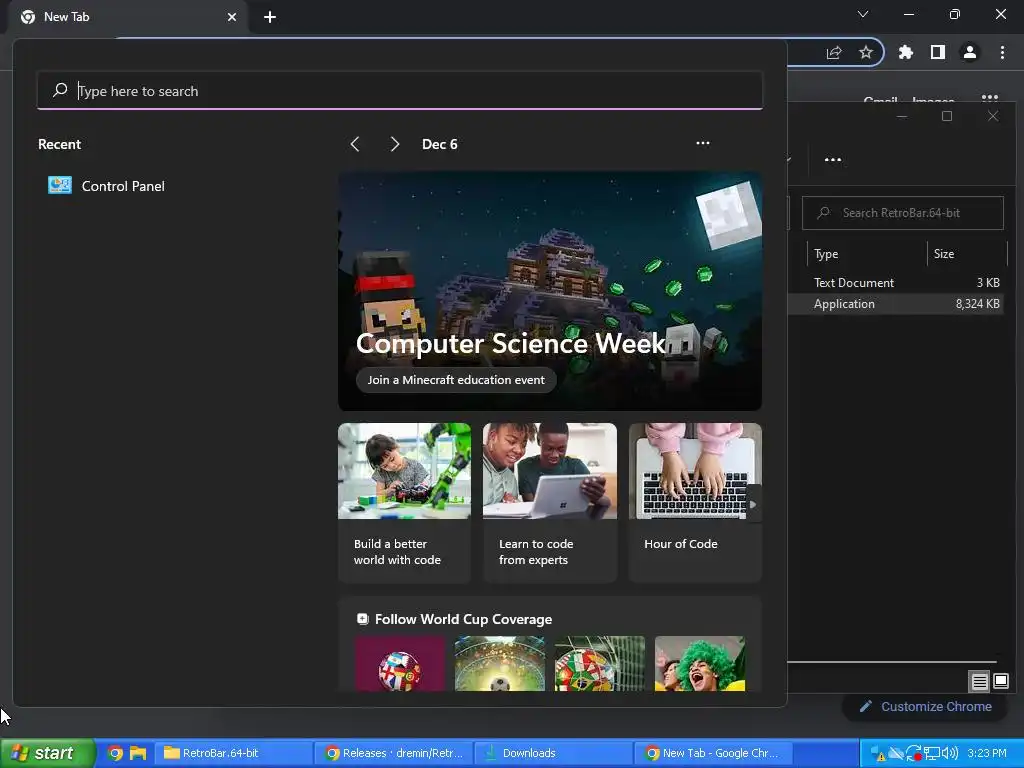Open display monitor tray icon
The height and width of the screenshot is (768, 1024).
coord(931,754)
